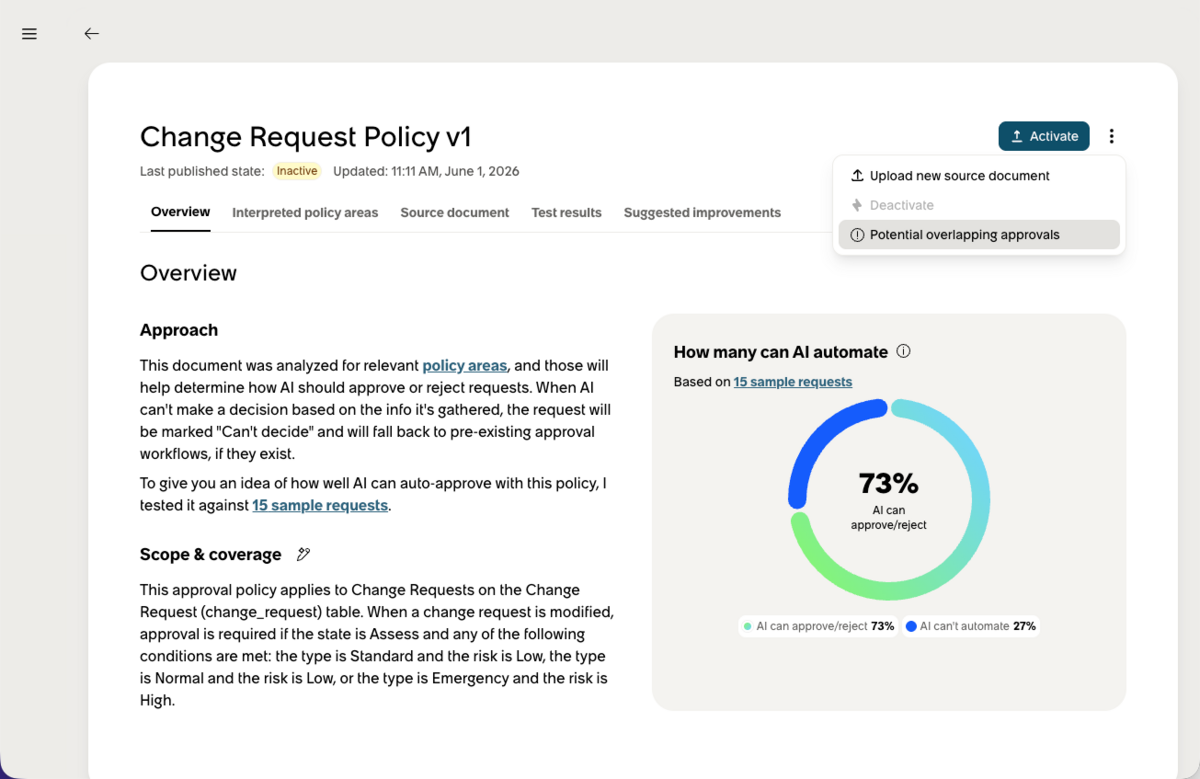The image size is (1200, 779).
Task: Choose Potential overlapping approvals
Action: [x=979, y=235]
